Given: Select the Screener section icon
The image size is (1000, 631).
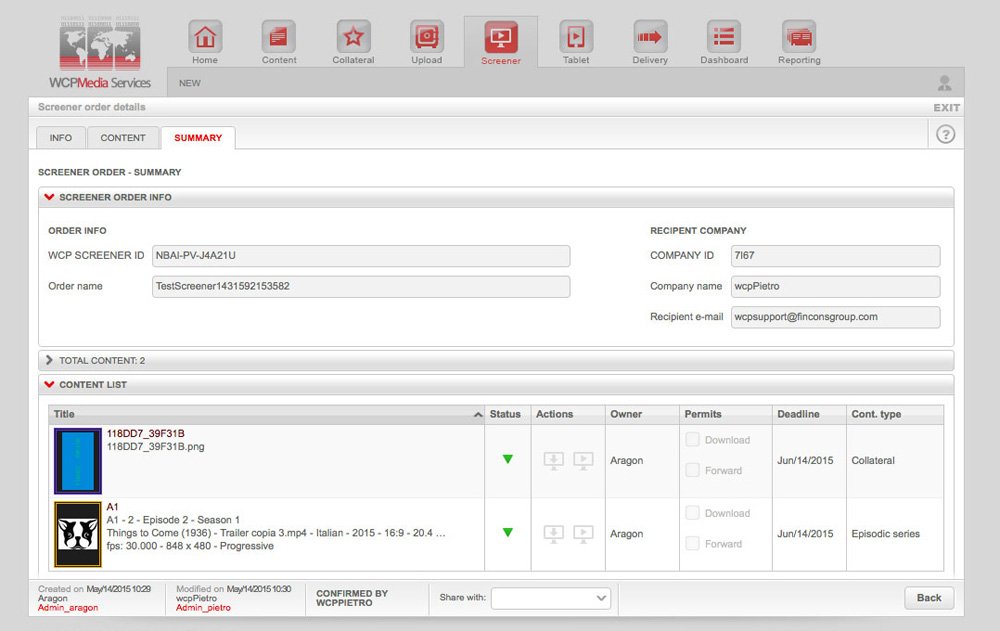Looking at the screenshot, I should pos(501,36).
